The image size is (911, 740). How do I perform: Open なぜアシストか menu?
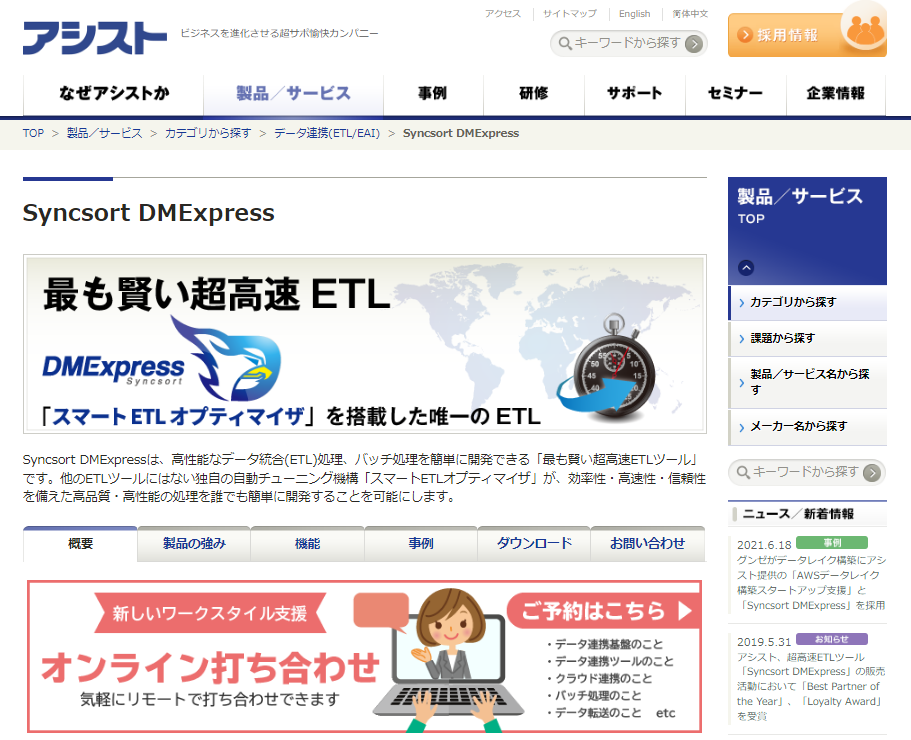[113, 94]
